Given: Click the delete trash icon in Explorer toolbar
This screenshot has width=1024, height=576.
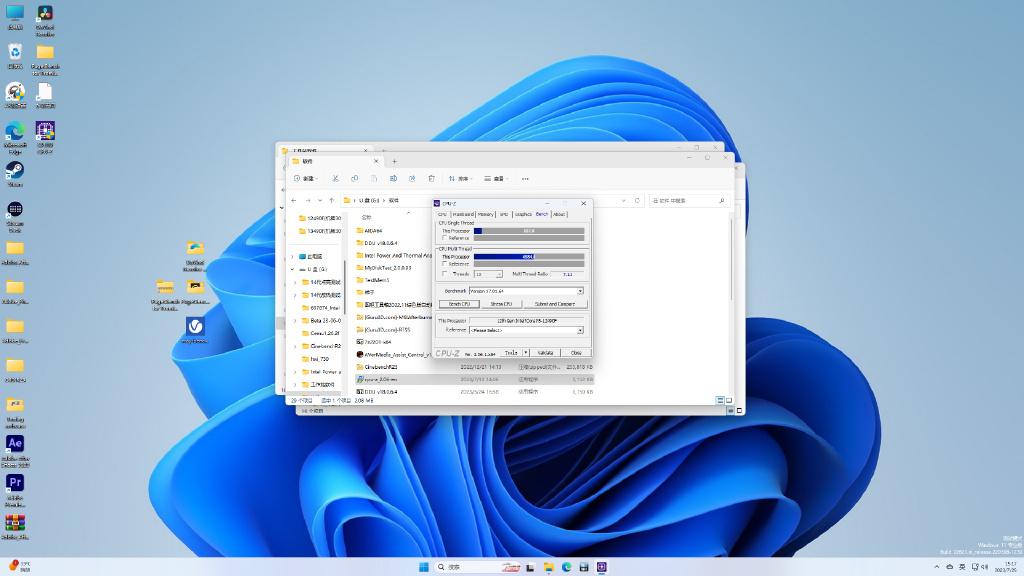Looking at the screenshot, I should (432, 178).
